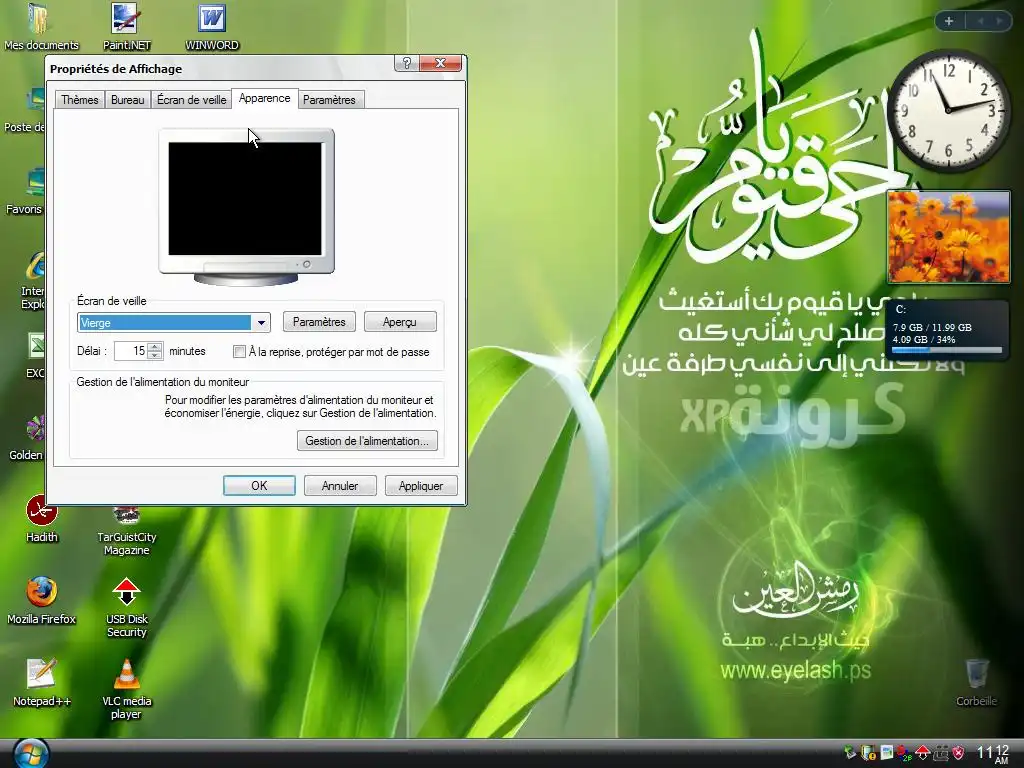Switch to the Paramètres tab

[329, 100]
